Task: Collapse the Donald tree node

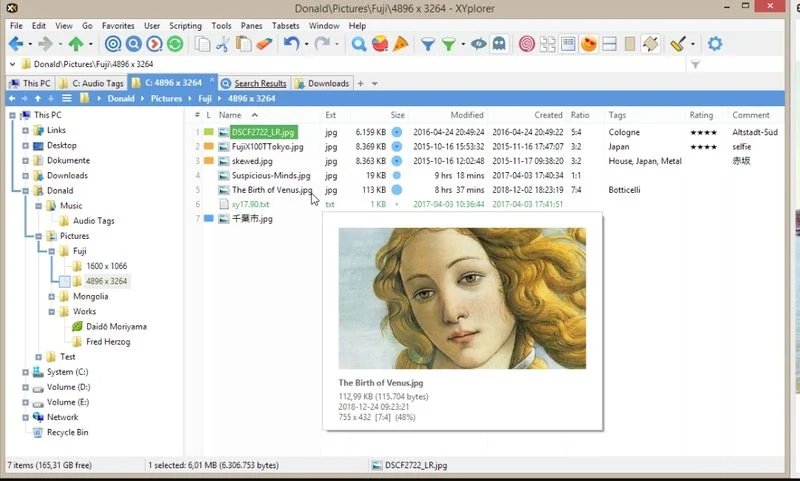Action: tap(26, 191)
